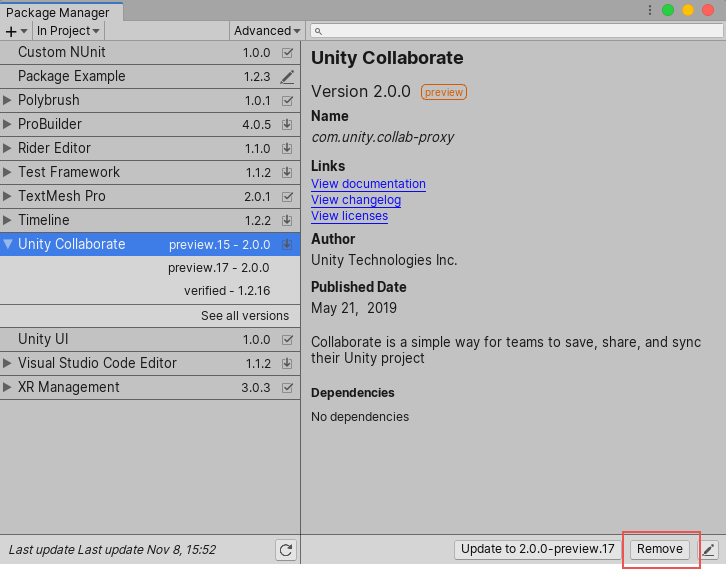
Task: Open the View changelog link
Action: pos(356,200)
